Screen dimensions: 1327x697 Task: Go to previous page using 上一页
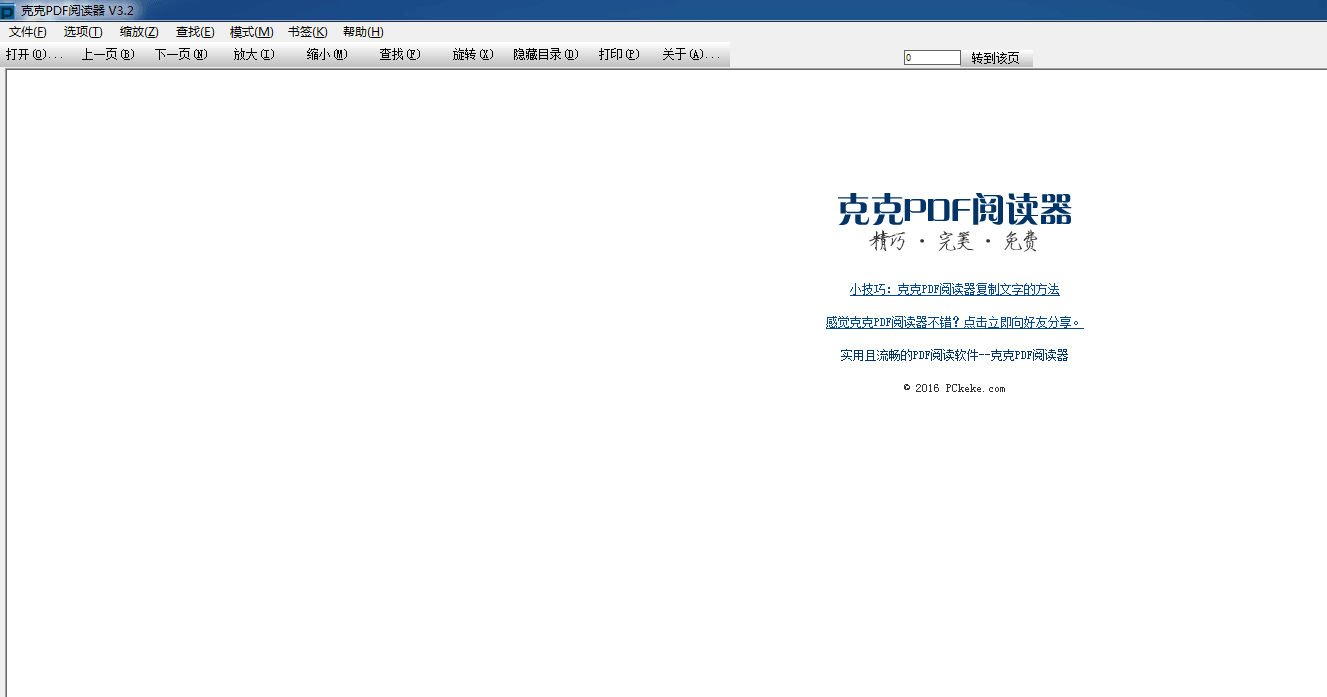[x=107, y=55]
